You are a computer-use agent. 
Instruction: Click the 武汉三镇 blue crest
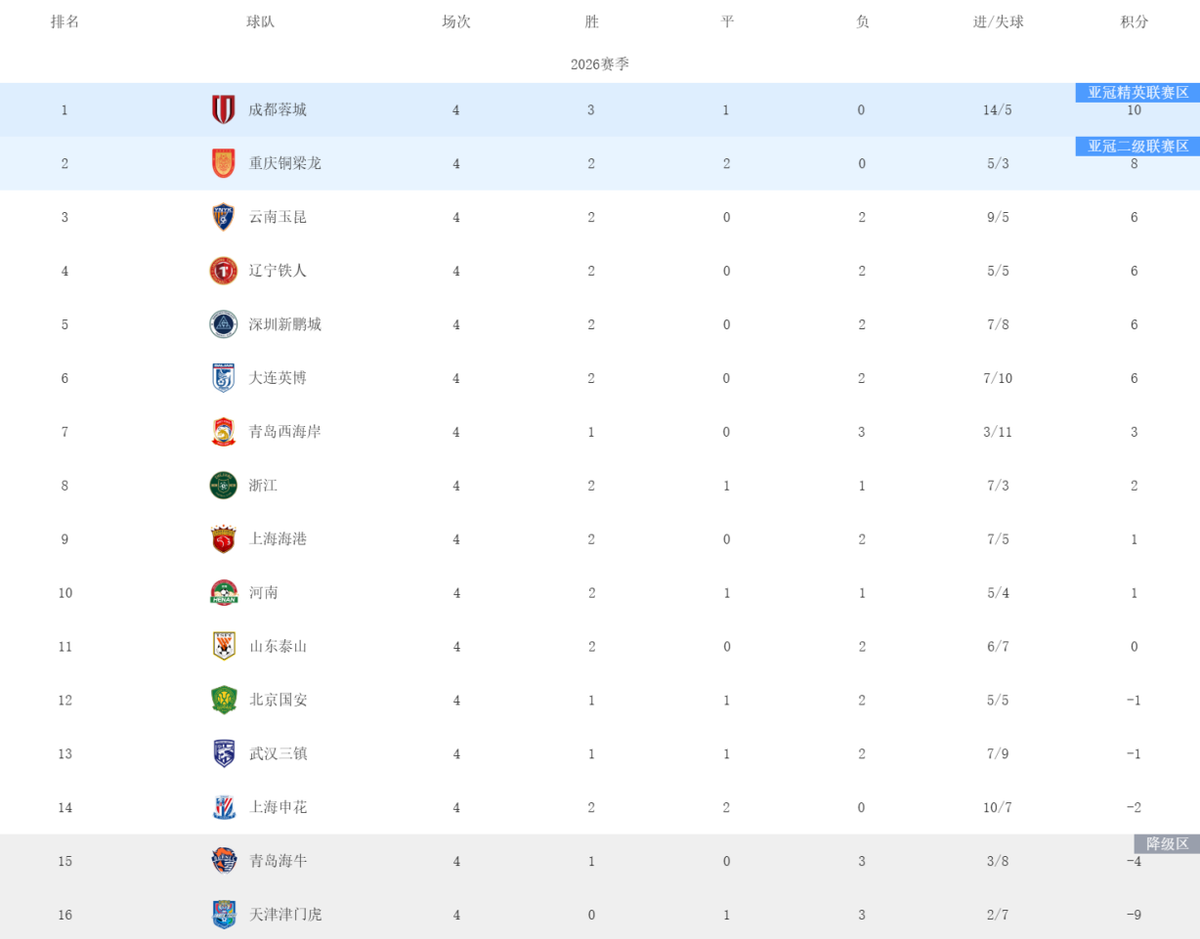pyautogui.click(x=223, y=753)
